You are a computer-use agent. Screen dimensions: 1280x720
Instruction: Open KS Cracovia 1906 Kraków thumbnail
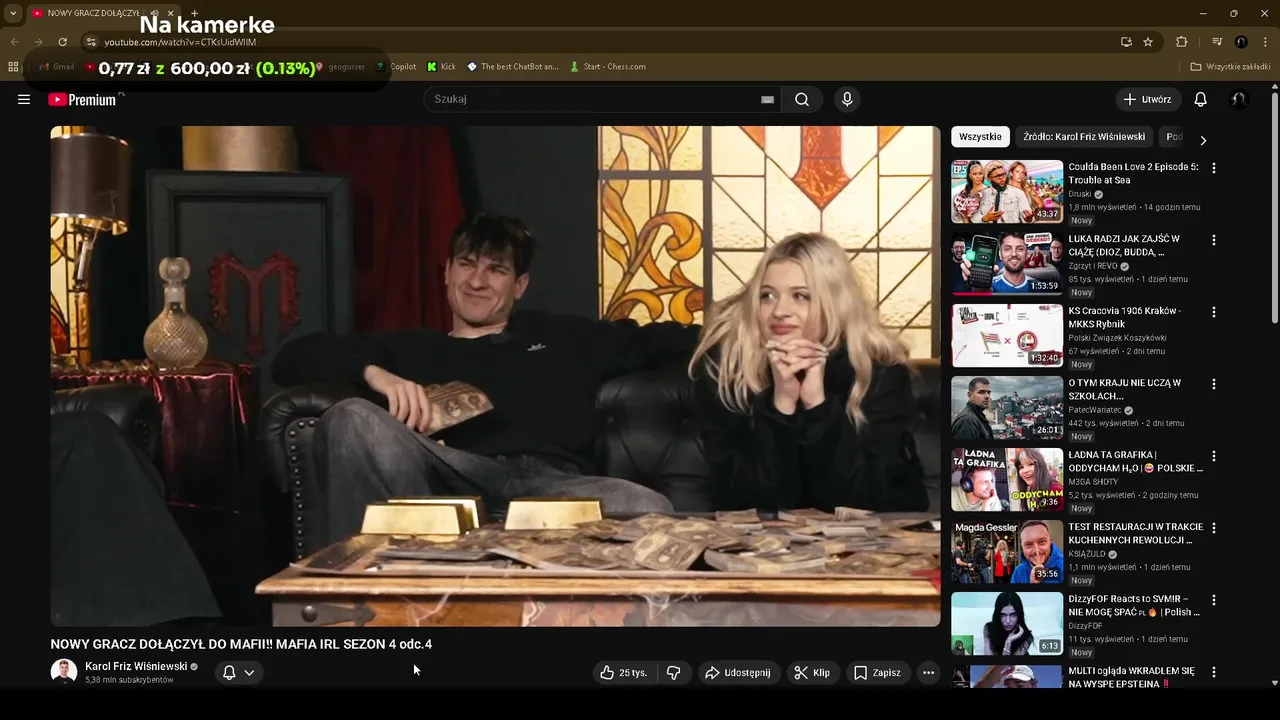1007,335
